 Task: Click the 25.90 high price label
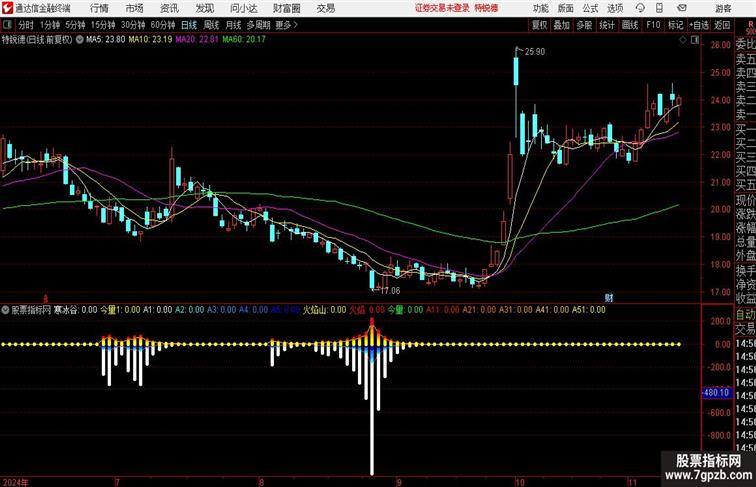click(535, 52)
